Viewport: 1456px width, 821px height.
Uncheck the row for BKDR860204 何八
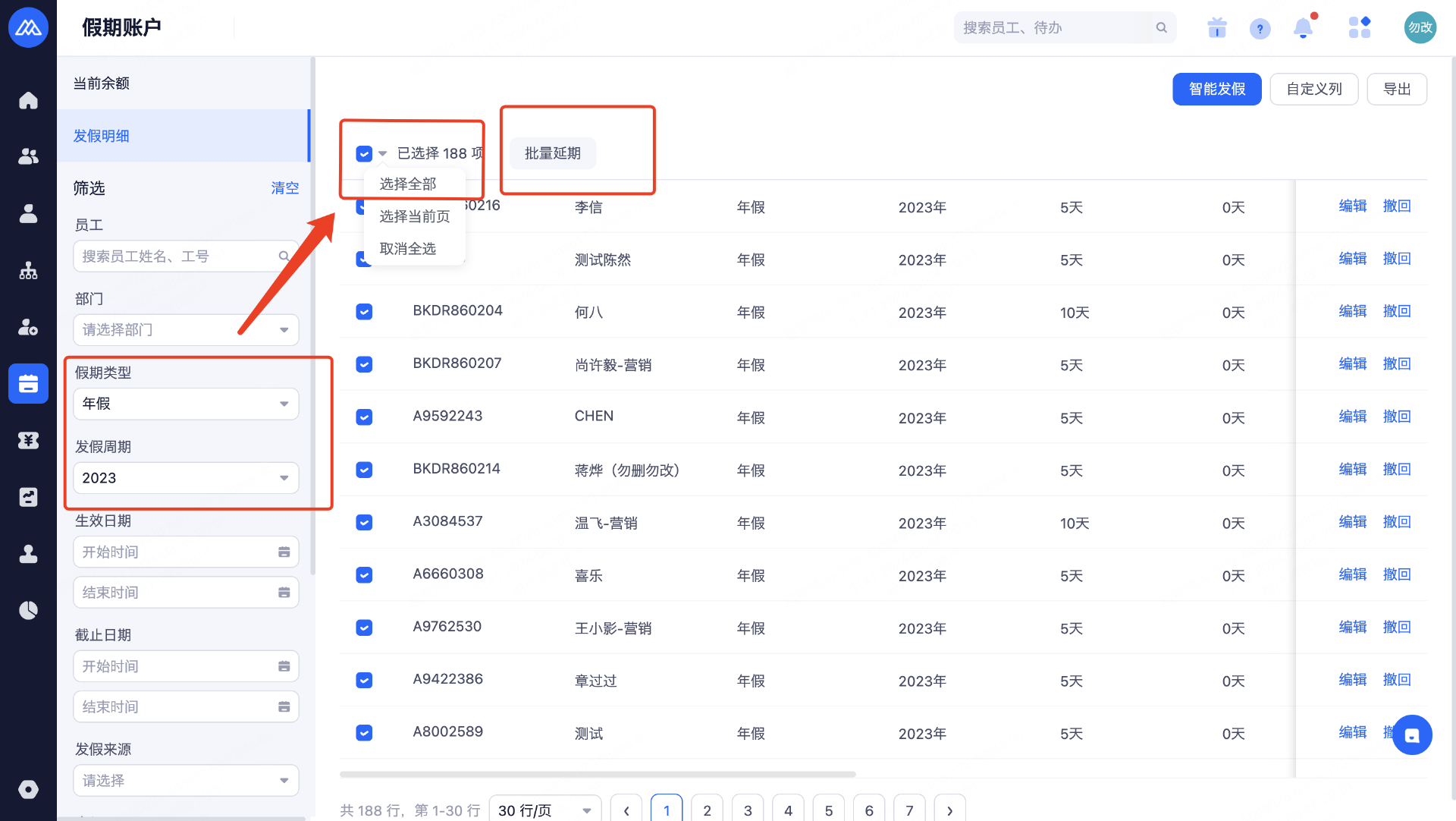[x=364, y=312]
